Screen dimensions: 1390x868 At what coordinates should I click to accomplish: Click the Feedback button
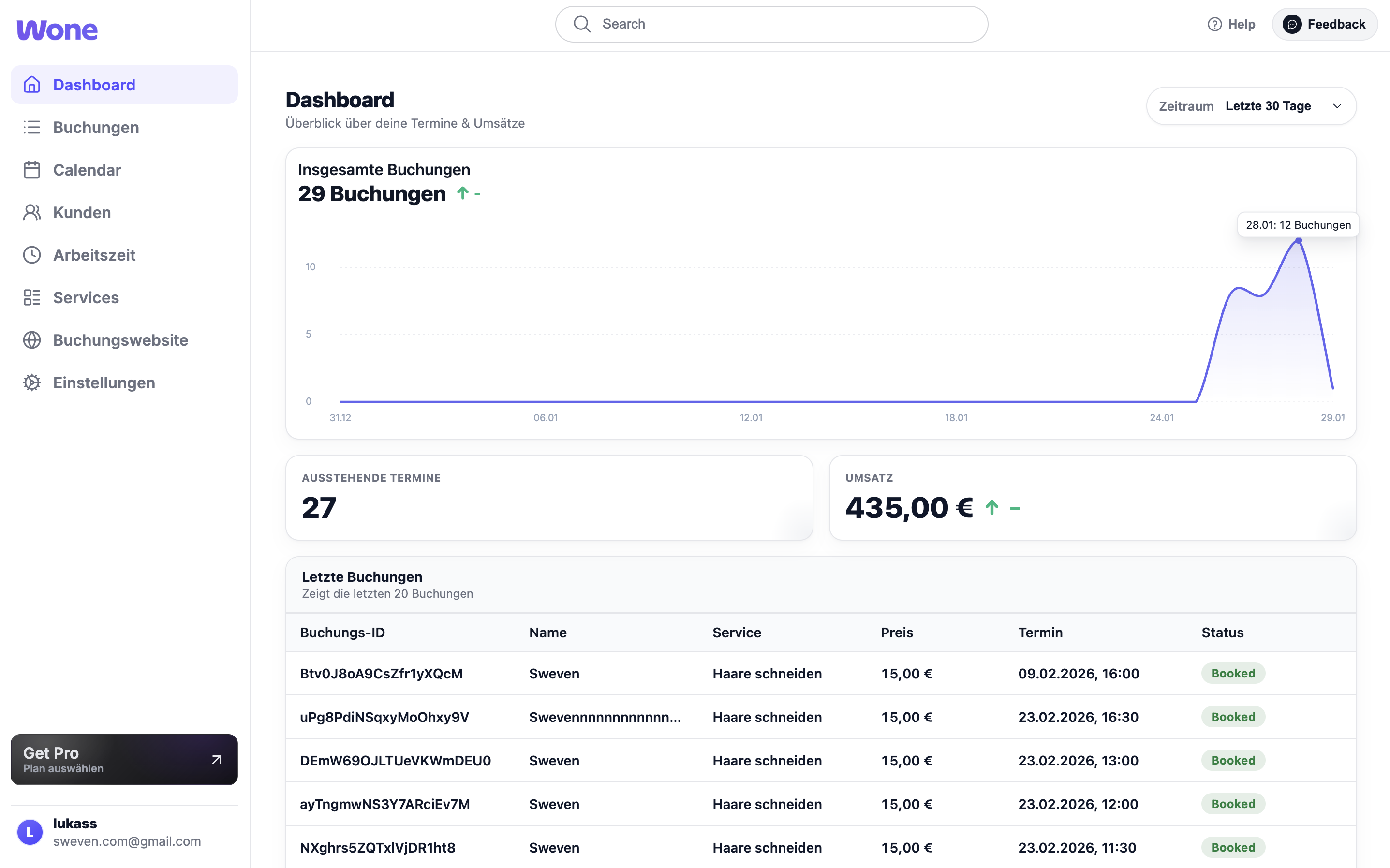click(x=1325, y=24)
